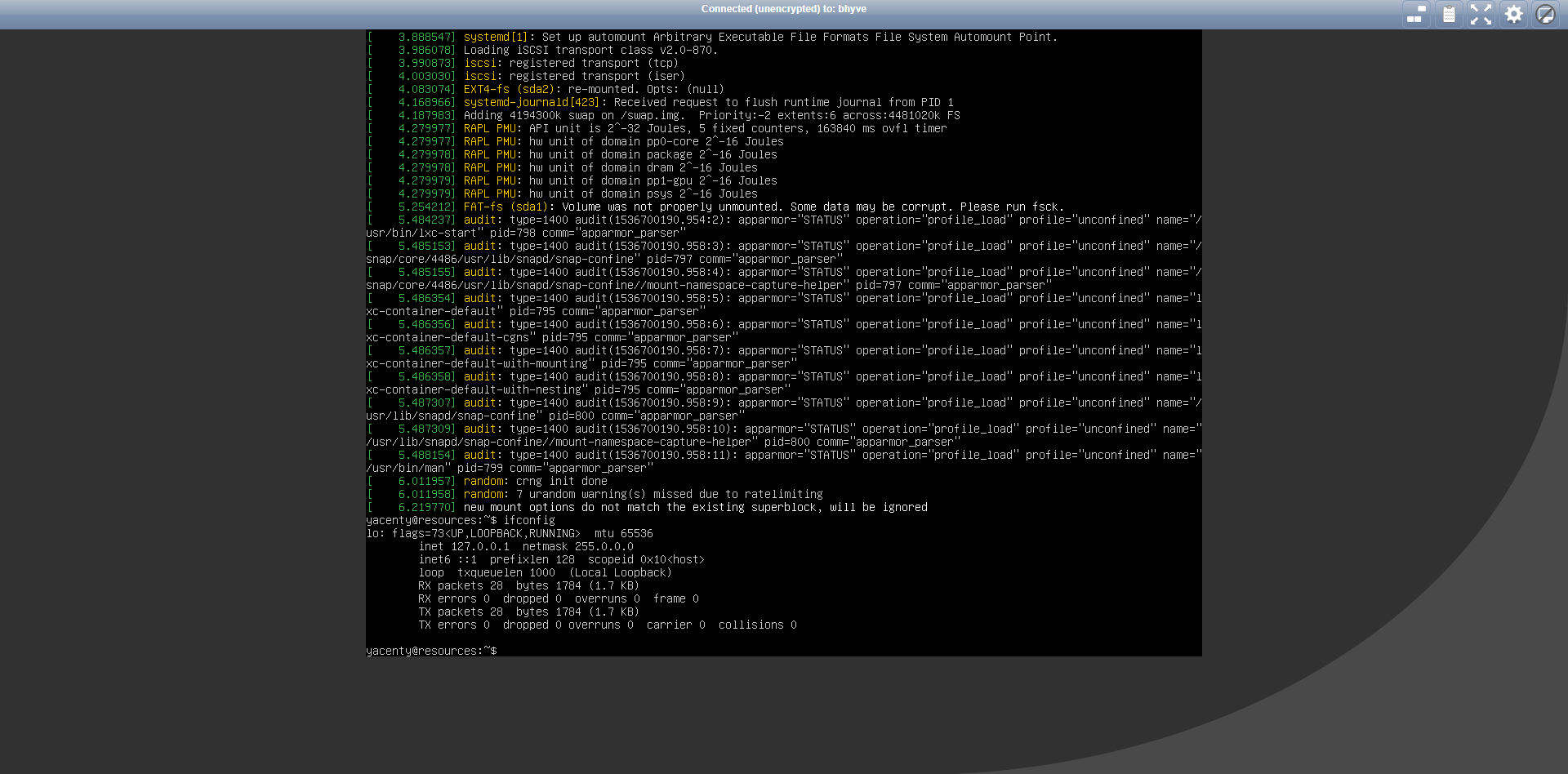Viewport: 1568px width, 774px height.
Task: Open the clipboard panel
Action: tap(1449, 14)
